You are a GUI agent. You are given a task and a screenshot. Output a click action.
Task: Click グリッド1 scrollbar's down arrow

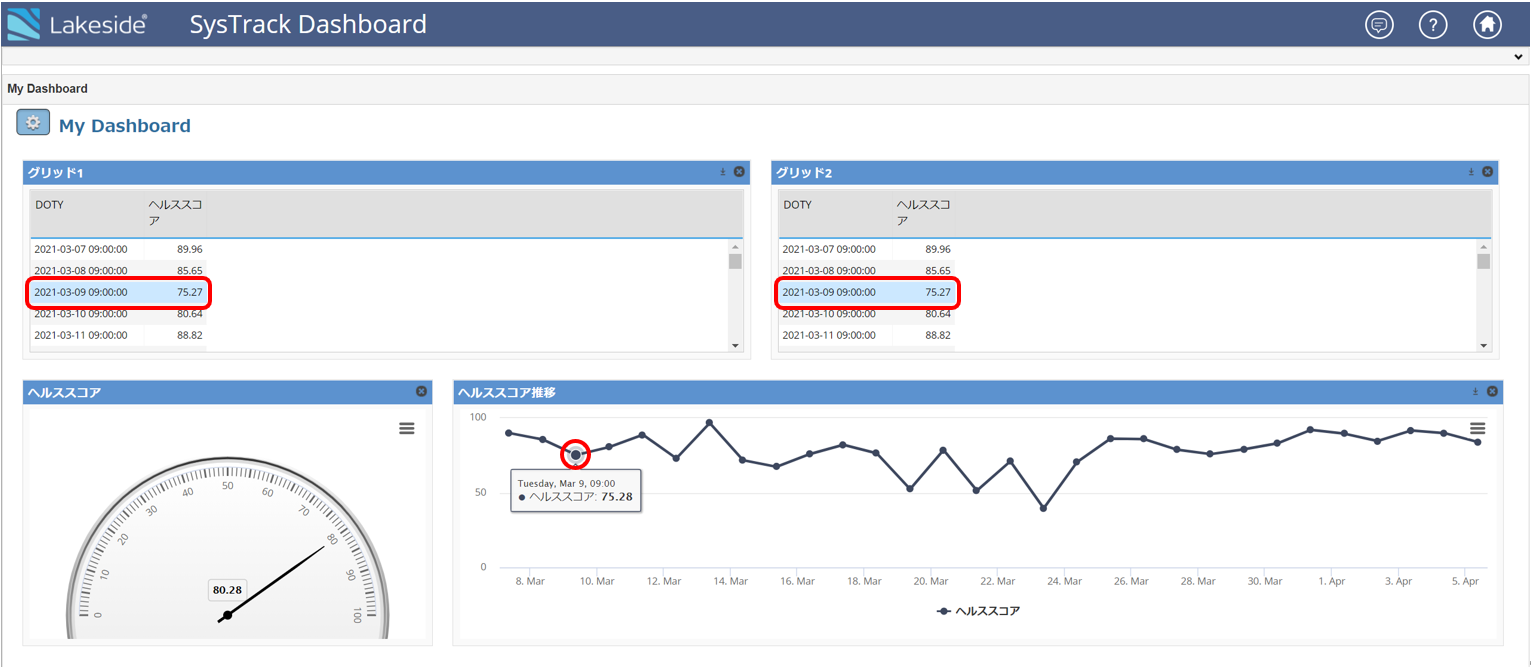737,344
